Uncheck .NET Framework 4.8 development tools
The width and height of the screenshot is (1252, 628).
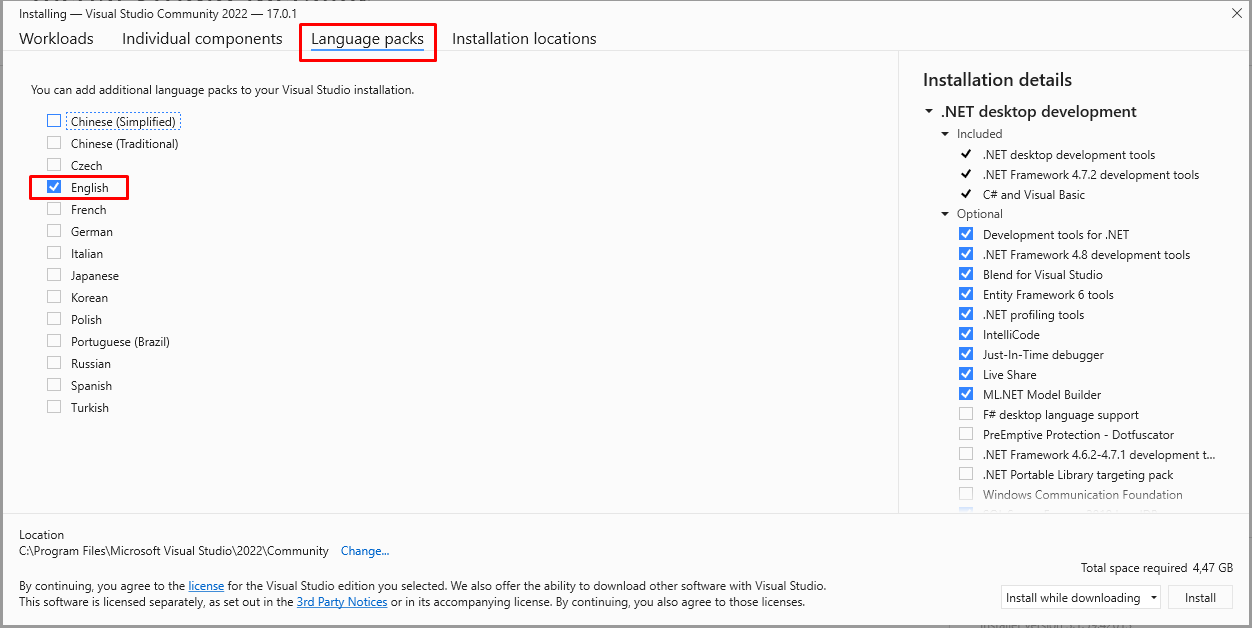[966, 254]
